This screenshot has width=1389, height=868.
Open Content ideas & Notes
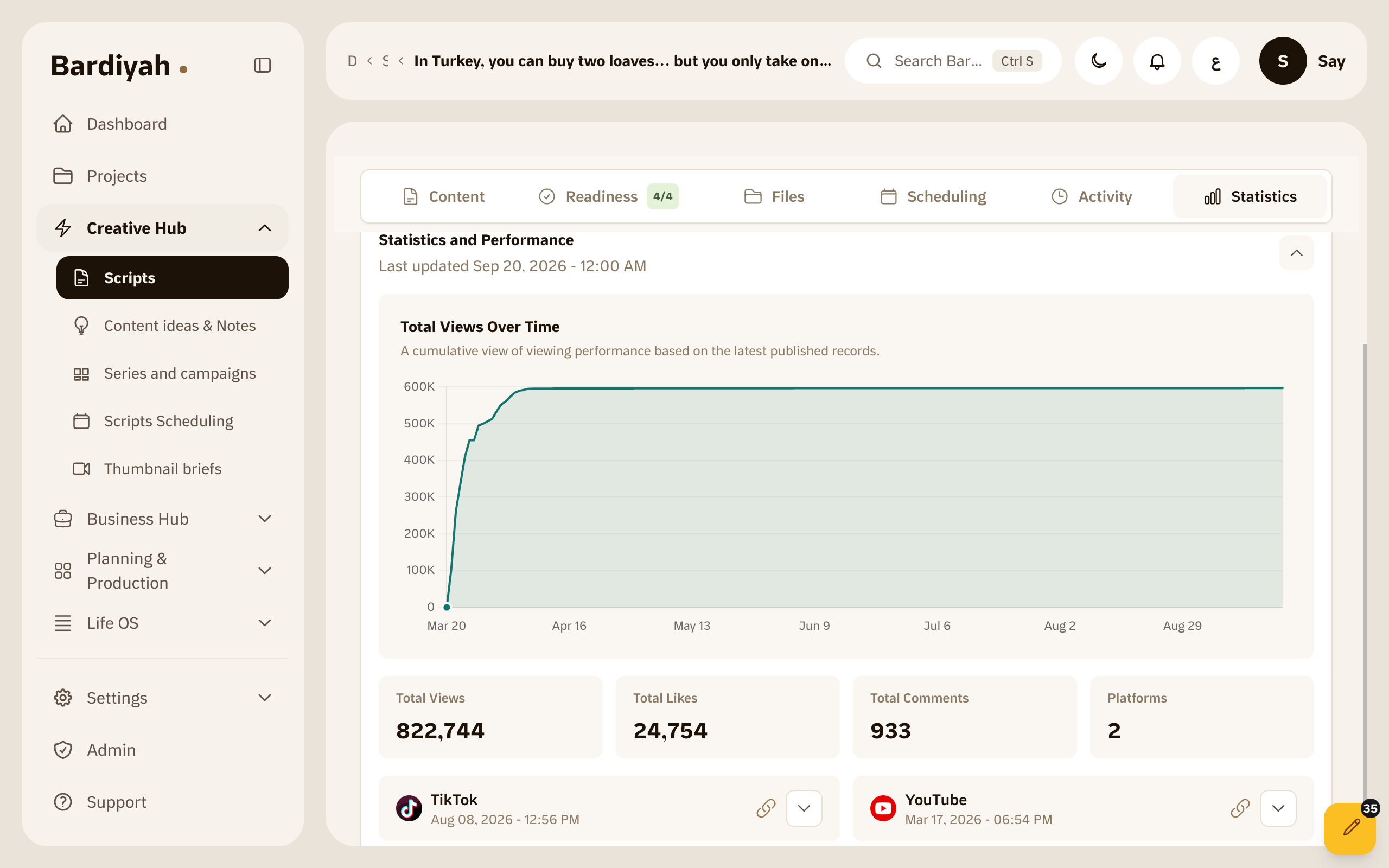172,325
